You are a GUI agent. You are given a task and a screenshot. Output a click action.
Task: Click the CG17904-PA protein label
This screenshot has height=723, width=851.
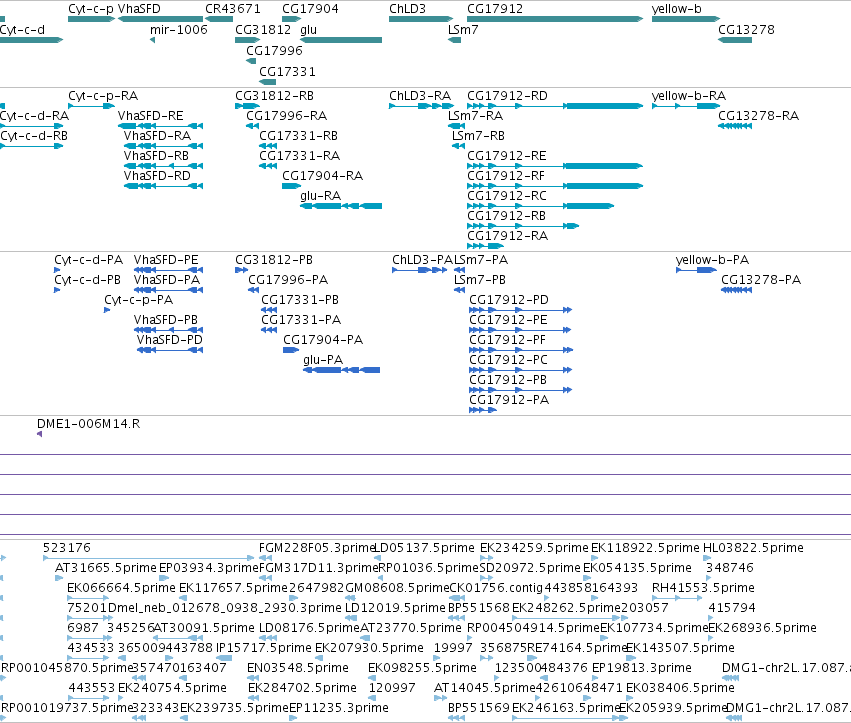tap(323, 340)
